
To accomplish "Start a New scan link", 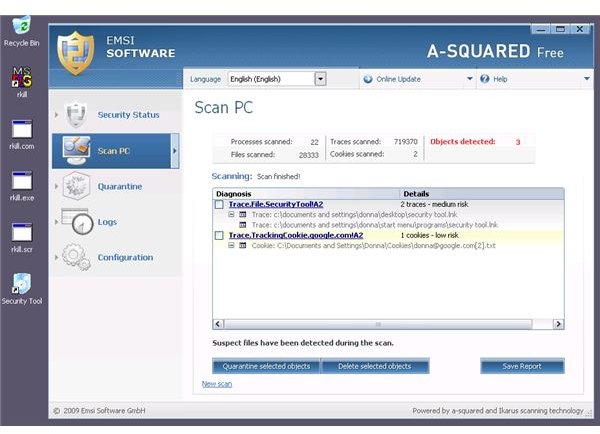I will pyautogui.click(x=217, y=384).
